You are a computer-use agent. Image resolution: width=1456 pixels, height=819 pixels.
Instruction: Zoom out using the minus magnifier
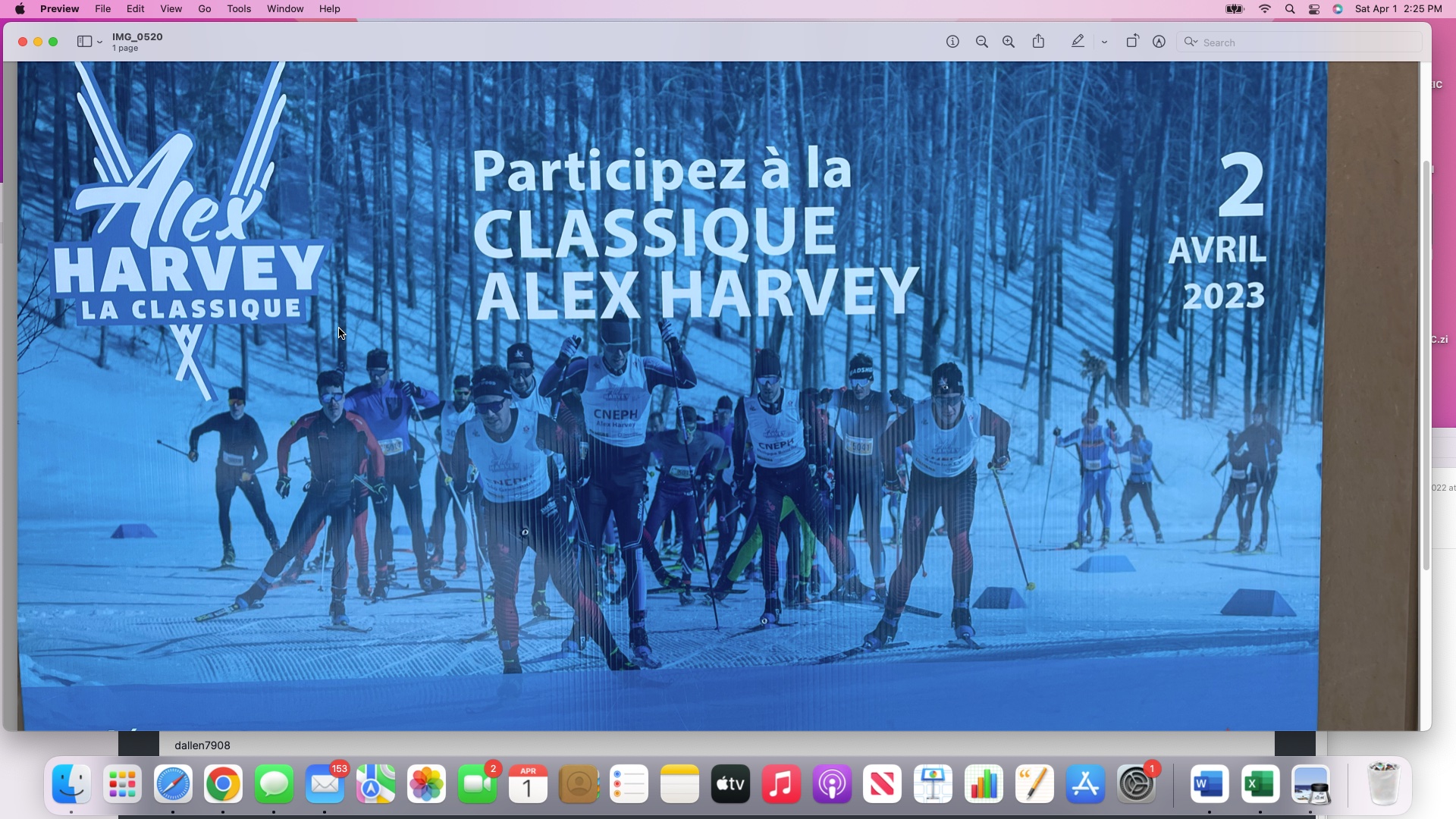point(982,42)
